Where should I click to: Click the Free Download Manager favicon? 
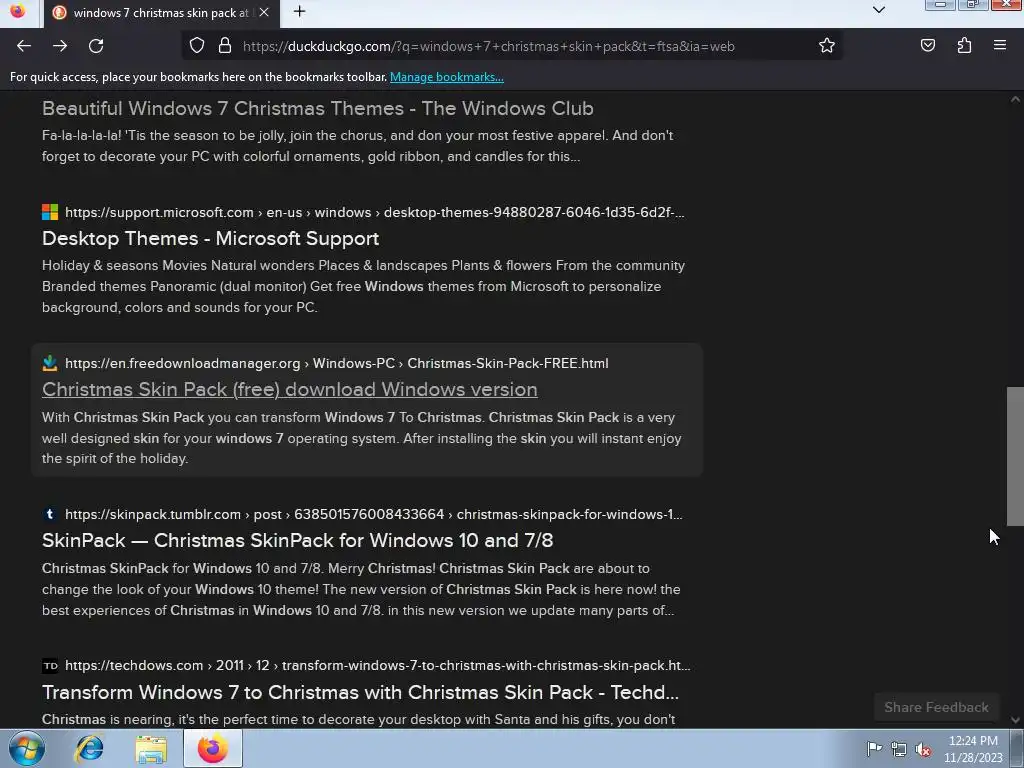[x=50, y=363]
